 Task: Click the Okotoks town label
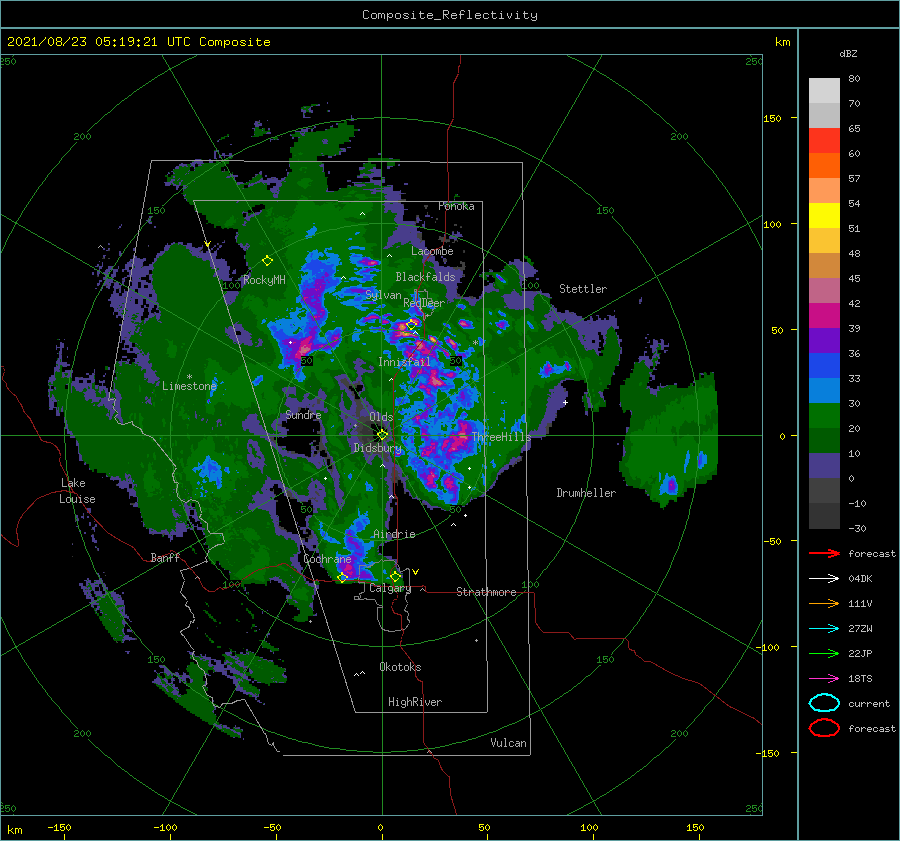(400, 667)
